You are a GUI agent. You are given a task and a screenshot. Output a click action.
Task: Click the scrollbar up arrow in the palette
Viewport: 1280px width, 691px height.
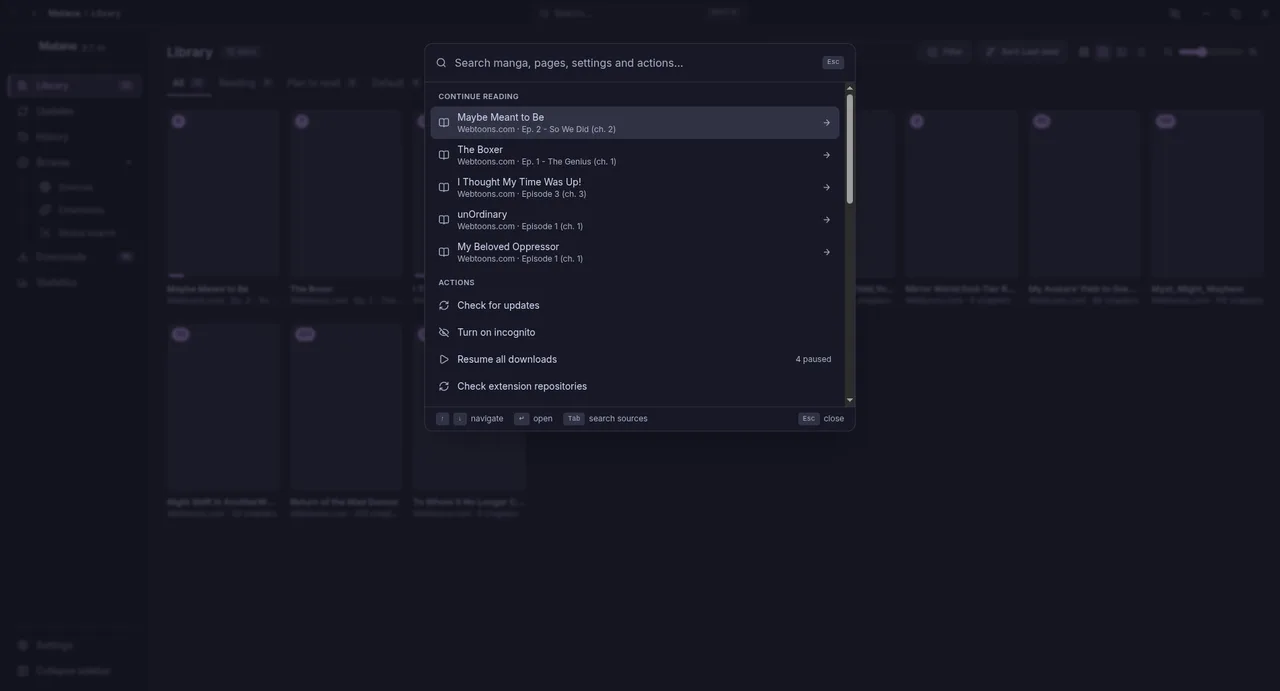850,87
